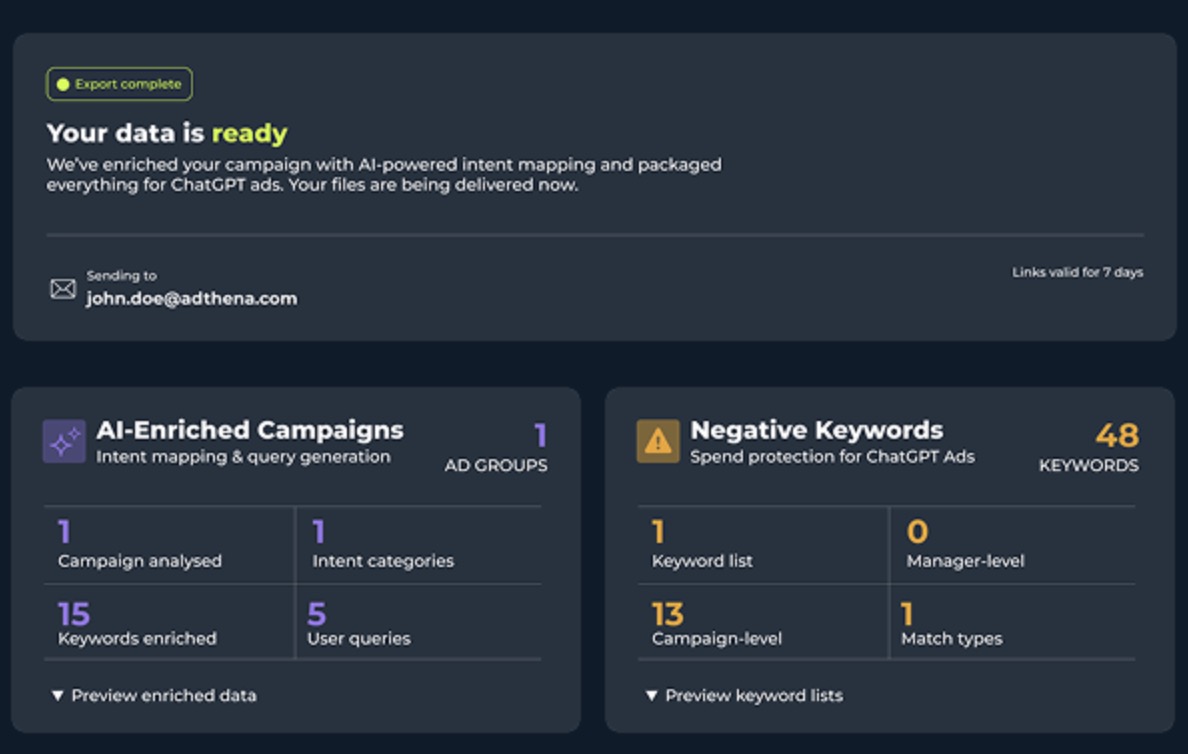1188x754 pixels.
Task: Click the Keyword list stat cell
Action: point(763,545)
